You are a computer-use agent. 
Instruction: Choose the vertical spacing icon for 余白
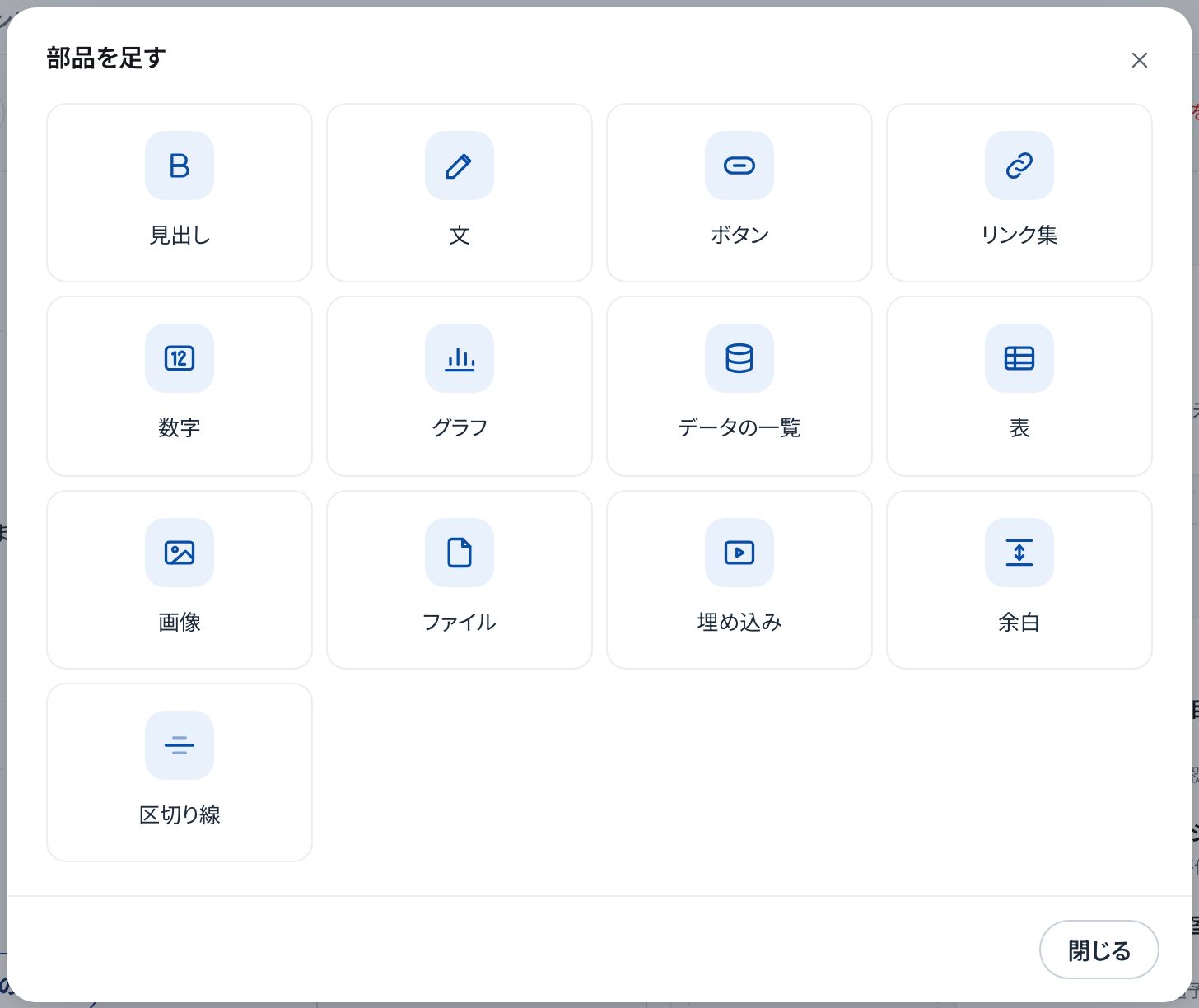point(1019,553)
